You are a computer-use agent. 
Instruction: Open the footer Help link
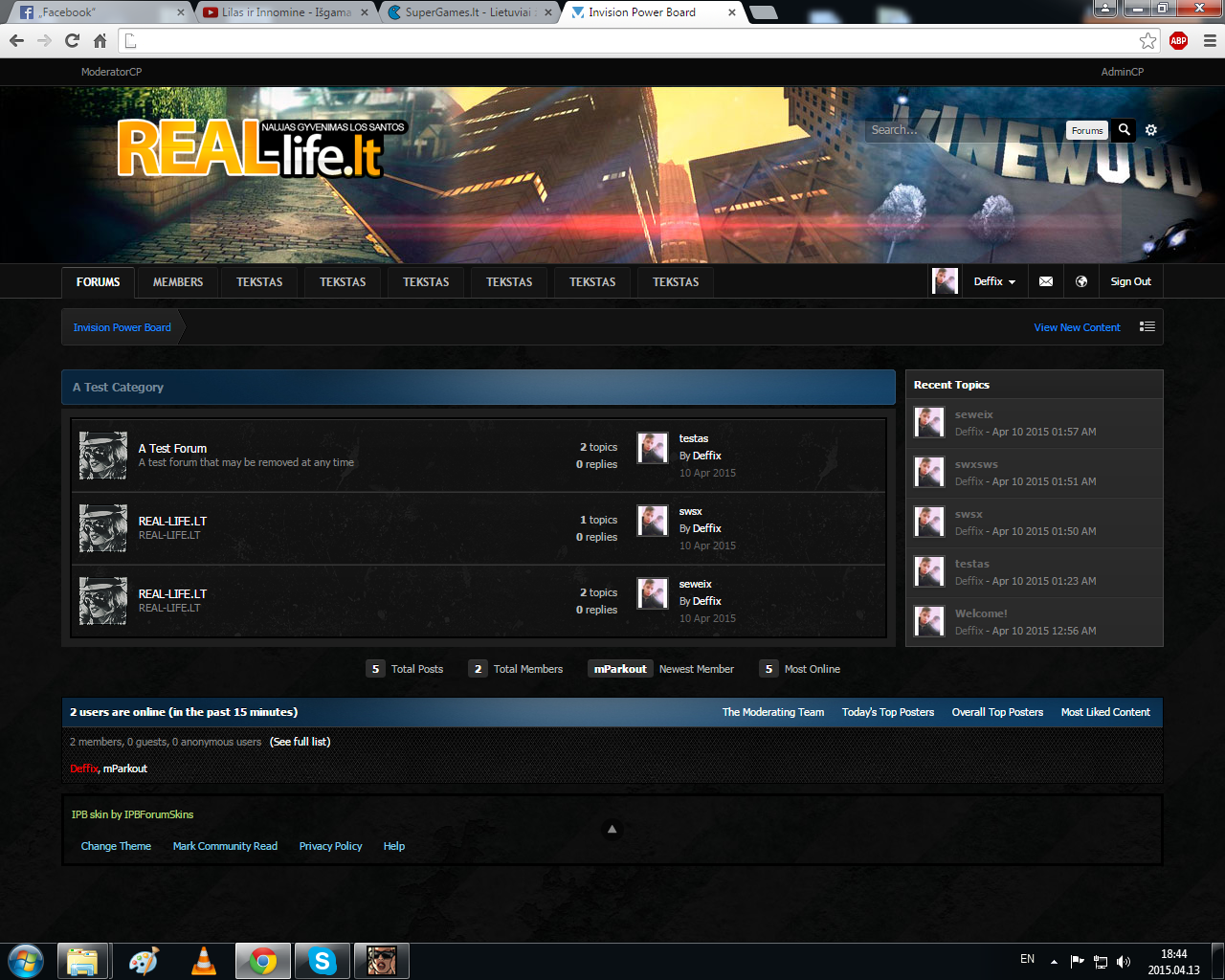394,846
